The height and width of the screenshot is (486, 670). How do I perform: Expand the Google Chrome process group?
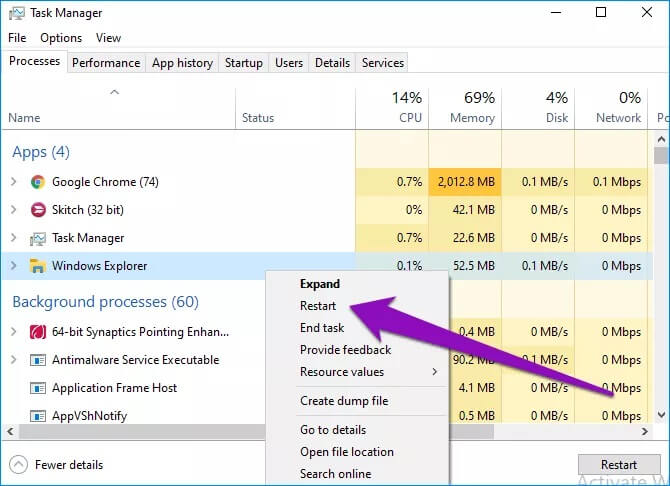[13, 182]
